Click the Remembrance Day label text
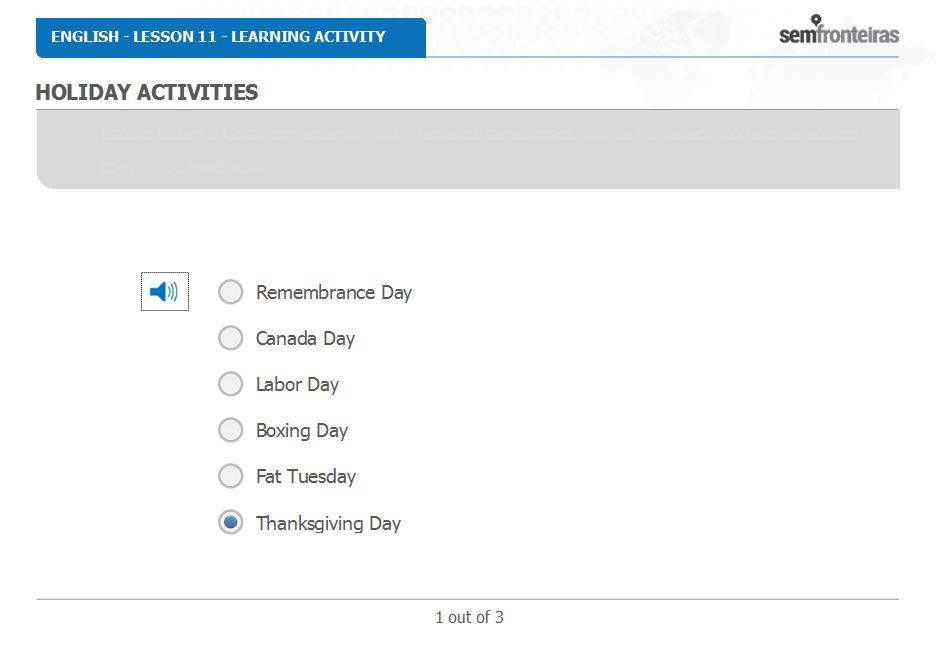This screenshot has width=940, height=656. click(334, 293)
